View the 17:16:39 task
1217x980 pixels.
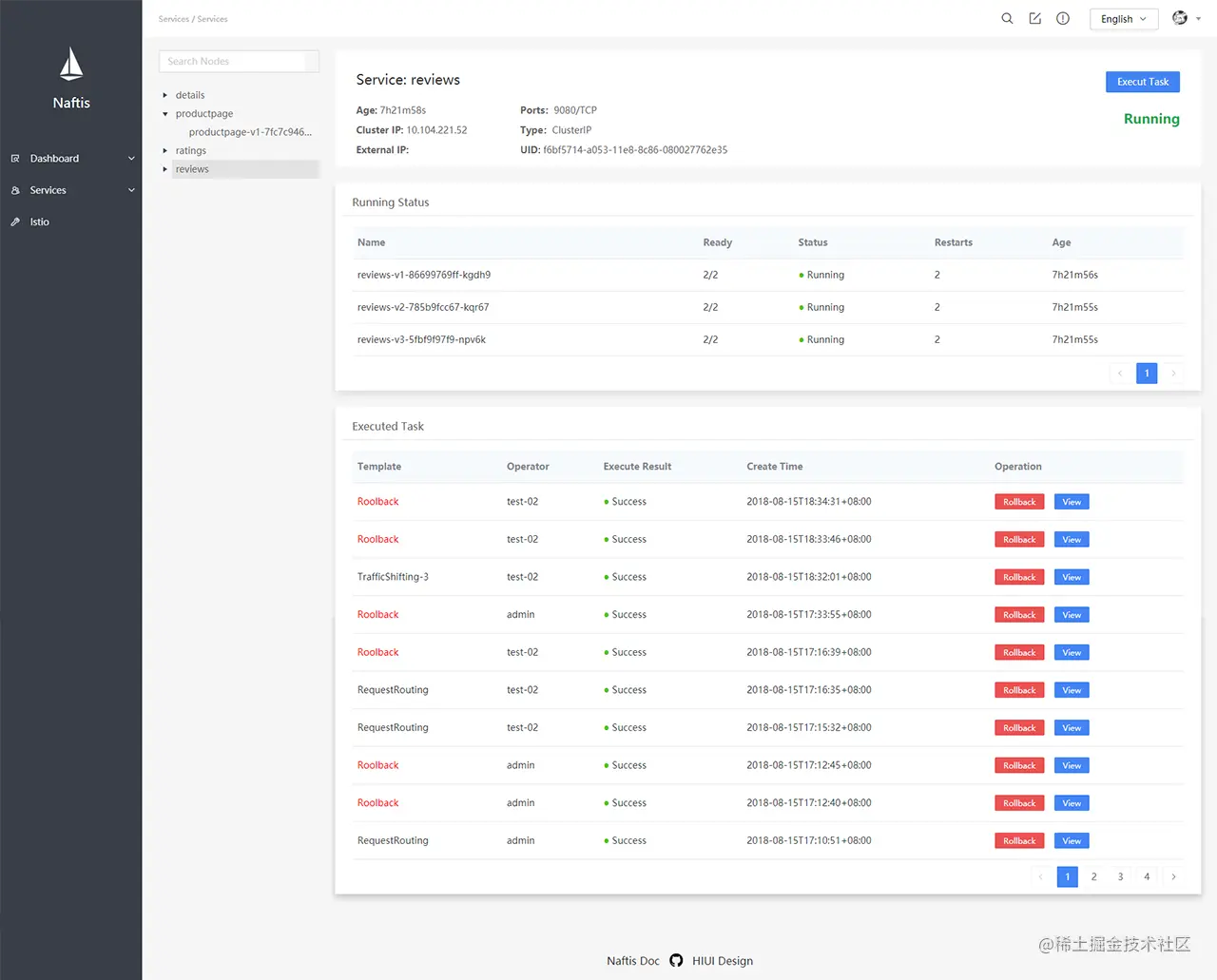1072,653
